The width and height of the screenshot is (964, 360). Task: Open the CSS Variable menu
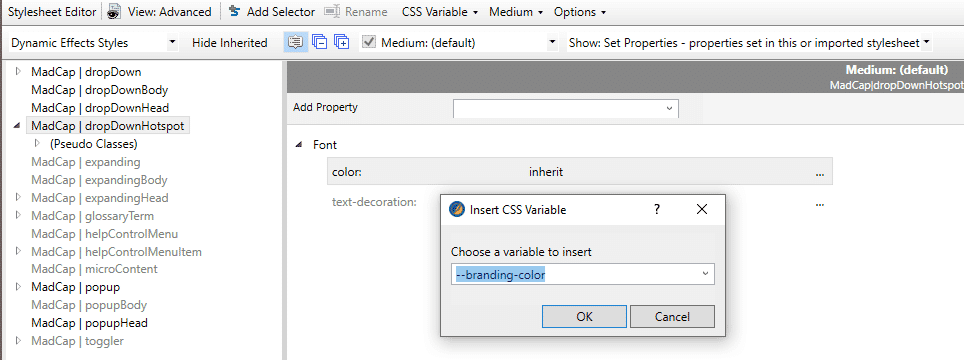440,12
